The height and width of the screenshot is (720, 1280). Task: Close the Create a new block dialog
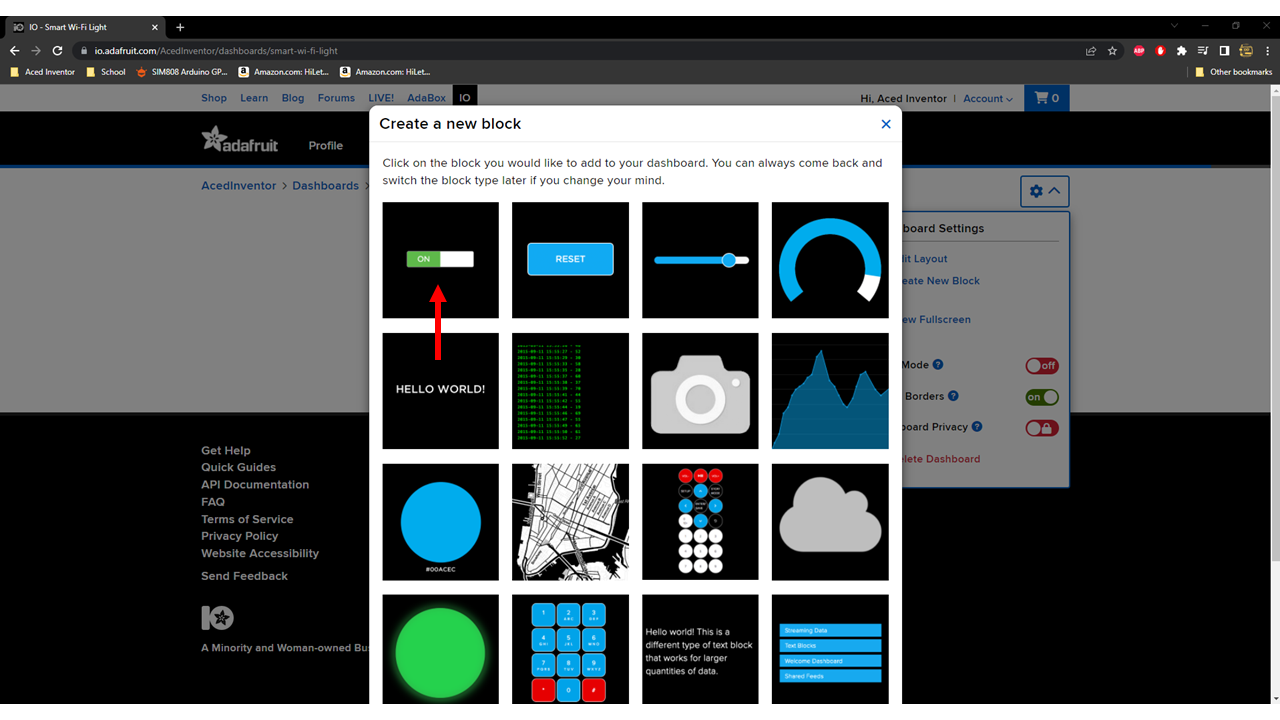tap(885, 124)
